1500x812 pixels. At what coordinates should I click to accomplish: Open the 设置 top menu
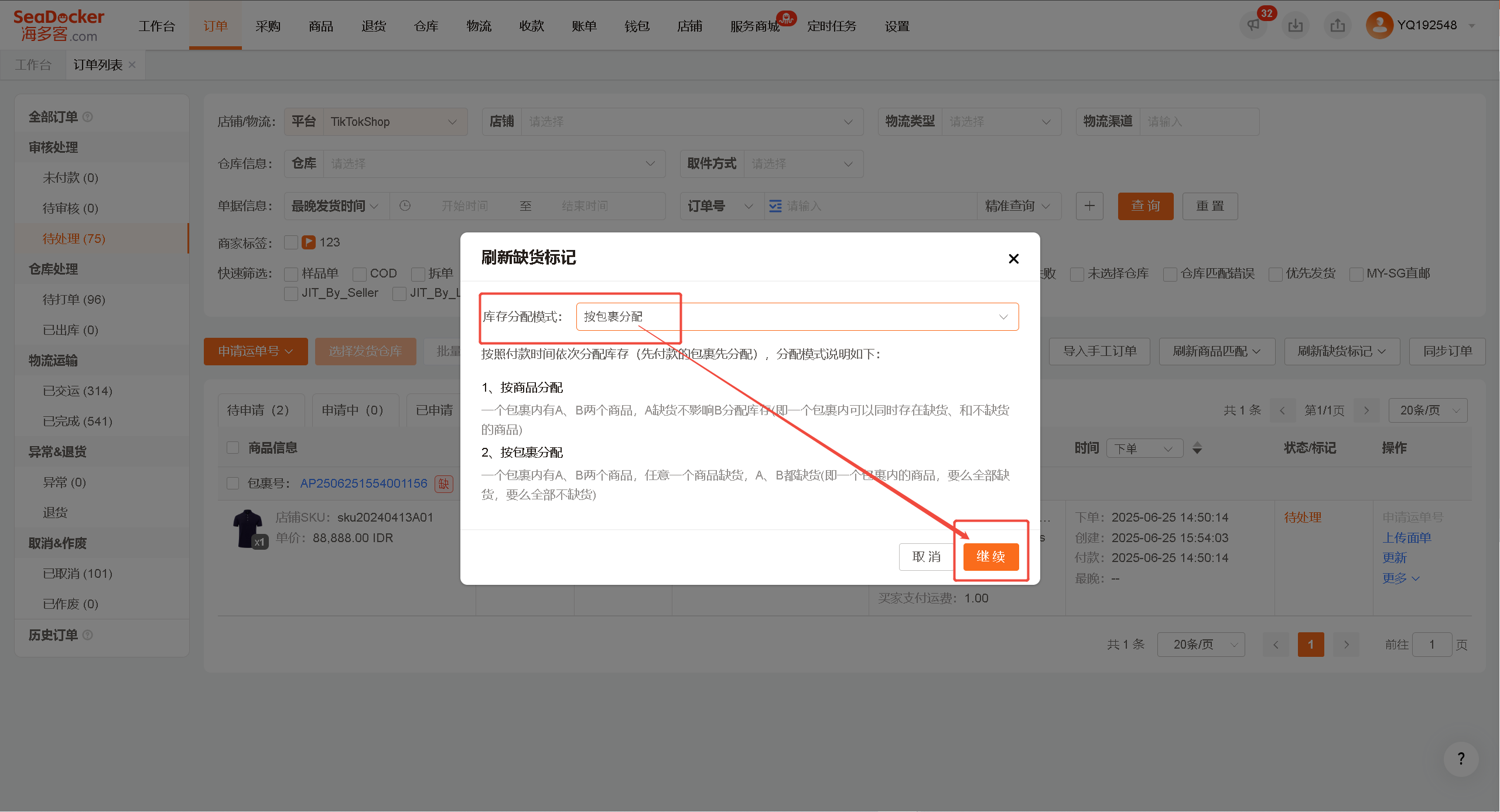[897, 26]
